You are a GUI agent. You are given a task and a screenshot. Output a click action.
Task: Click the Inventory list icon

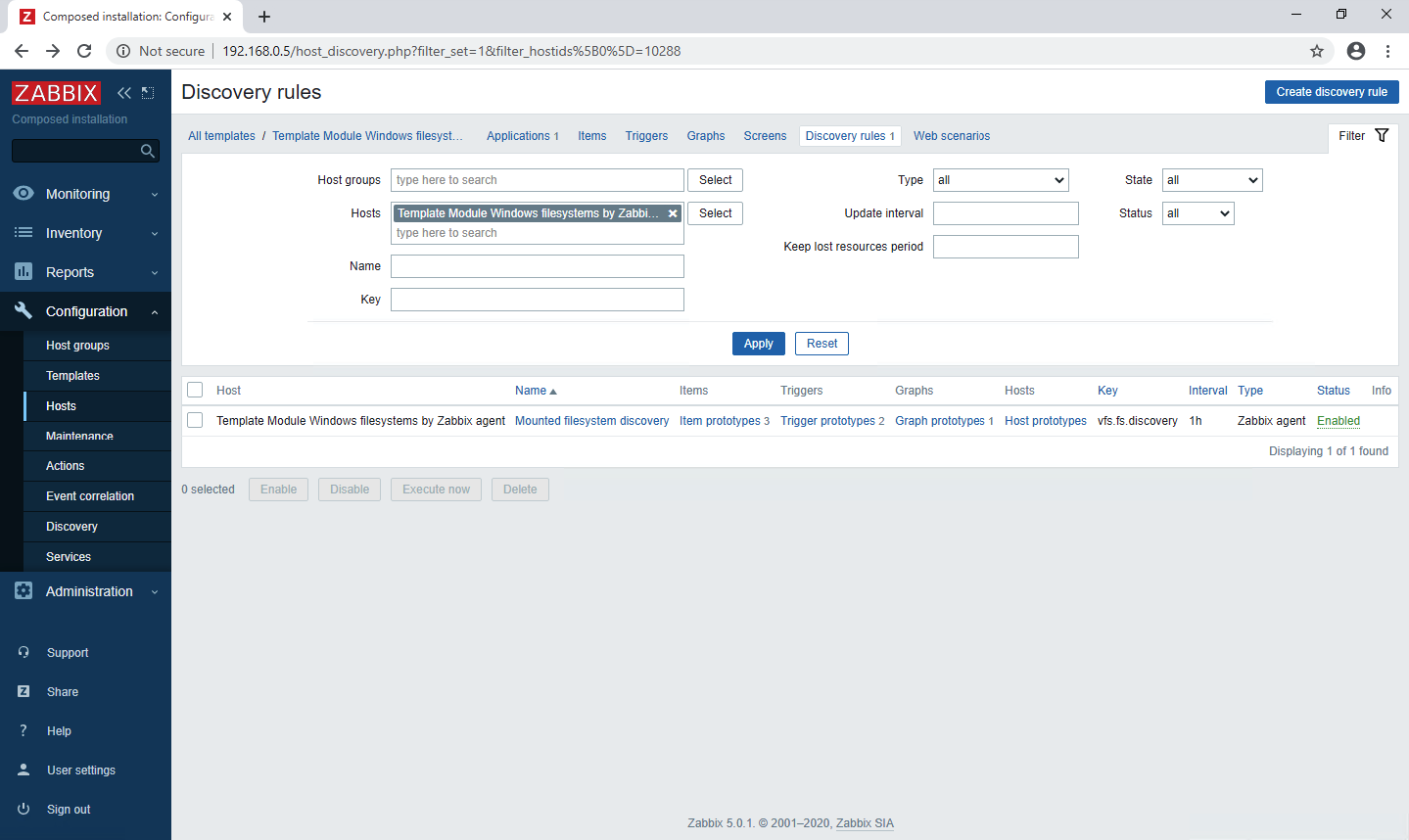pos(23,233)
